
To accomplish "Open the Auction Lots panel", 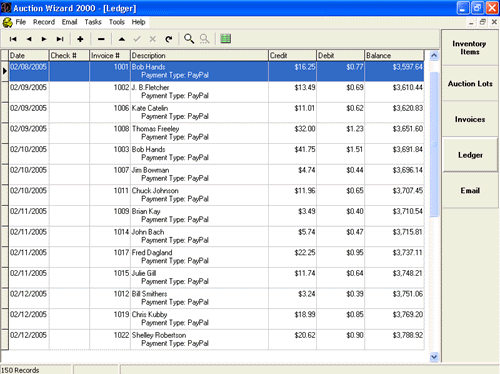I will point(470,84).
